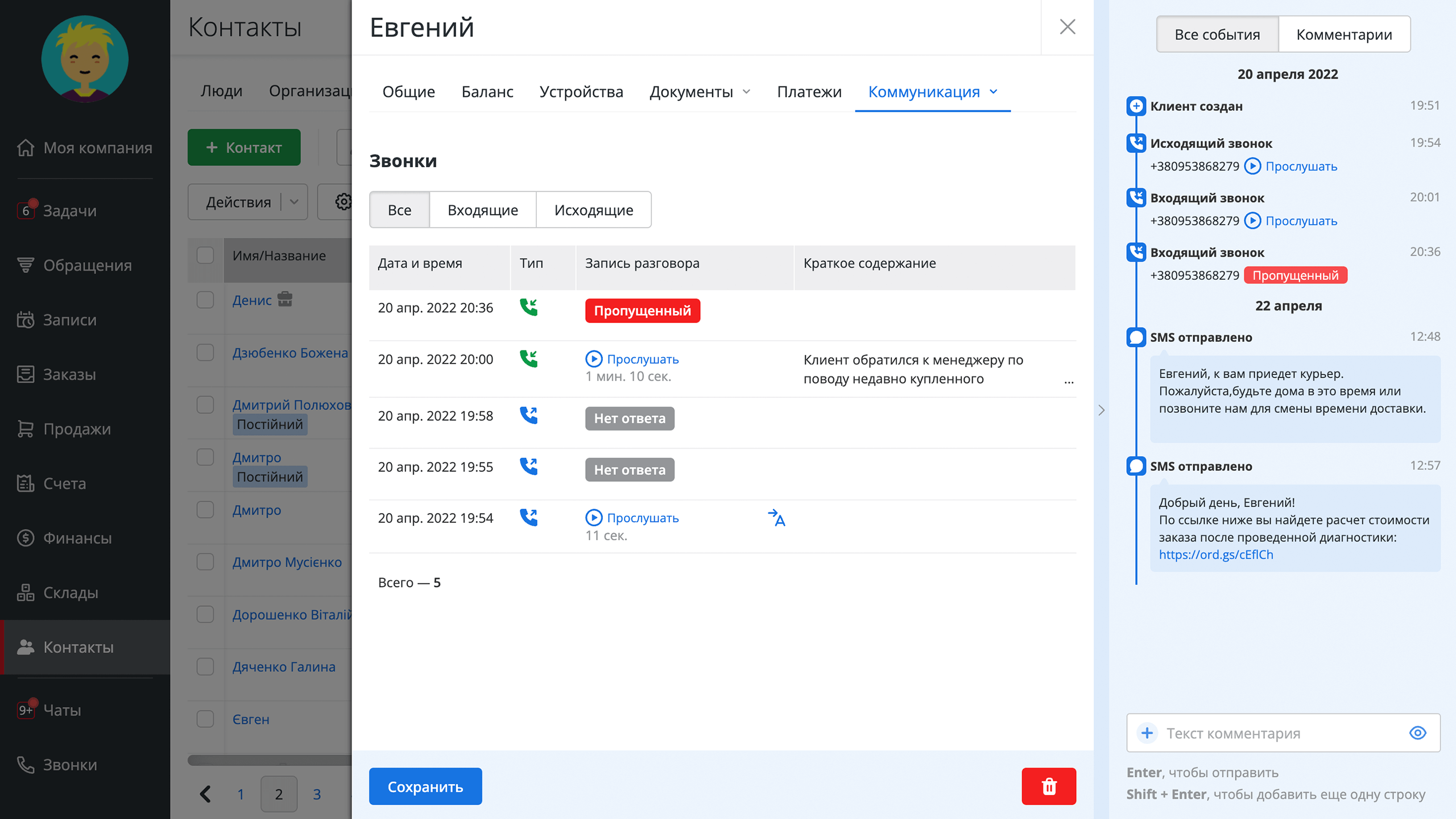1456x819 pixels.
Task: Select the header checkbox by Имя/Название
Action: point(205,255)
